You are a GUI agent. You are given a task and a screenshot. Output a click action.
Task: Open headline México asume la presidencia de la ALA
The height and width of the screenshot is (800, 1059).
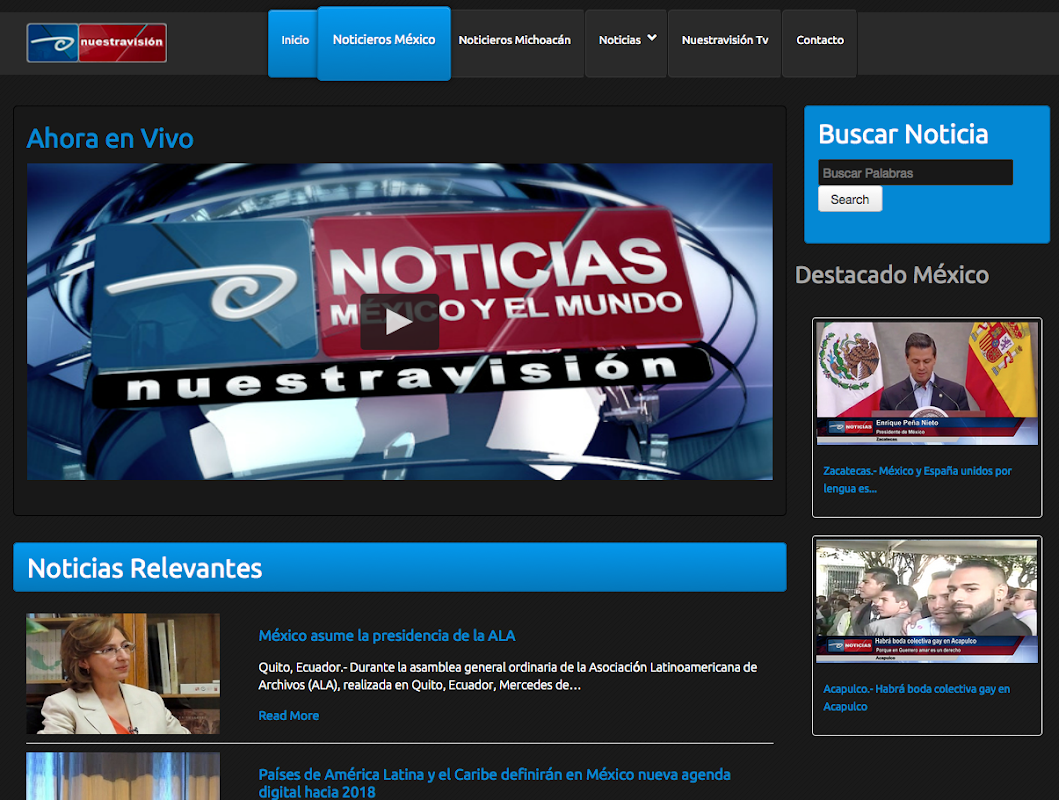pos(387,635)
